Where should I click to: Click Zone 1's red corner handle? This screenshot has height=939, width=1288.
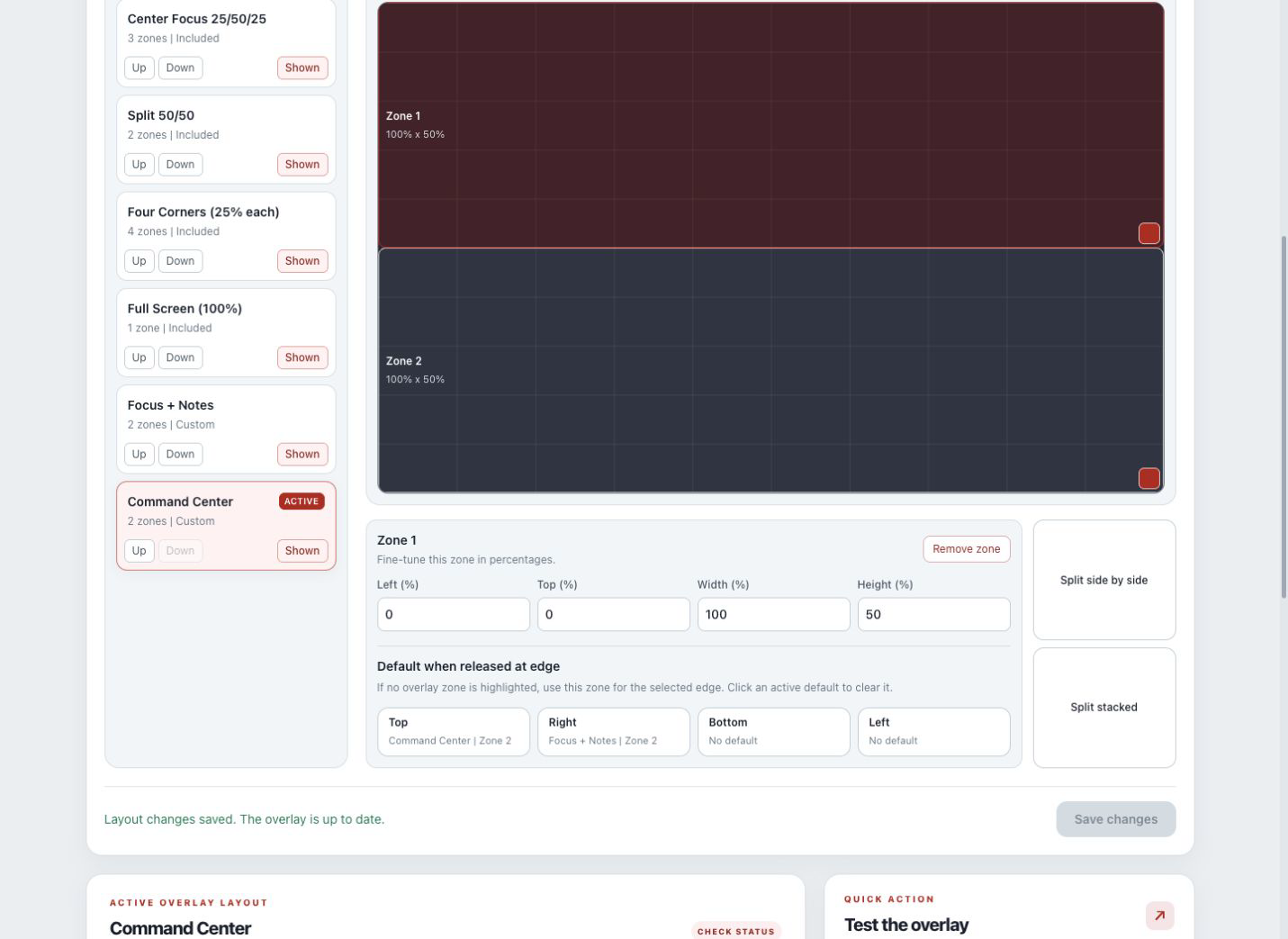(x=1148, y=233)
